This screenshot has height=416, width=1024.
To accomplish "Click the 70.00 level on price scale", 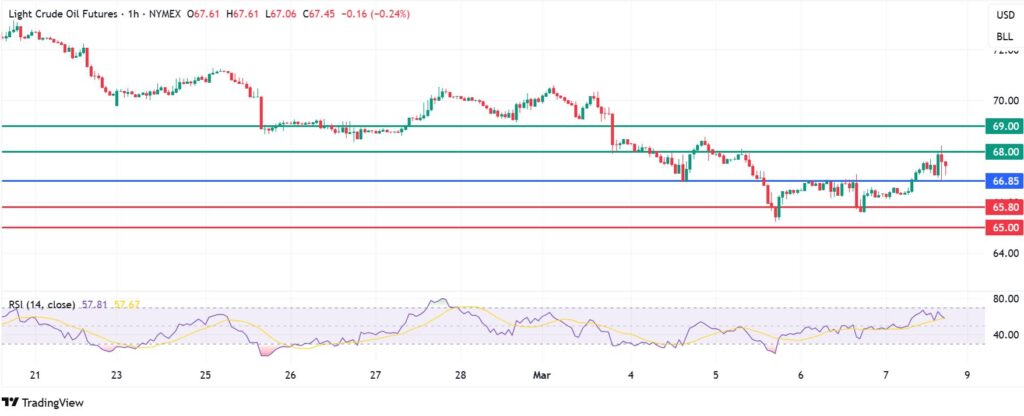I will click(x=1003, y=101).
